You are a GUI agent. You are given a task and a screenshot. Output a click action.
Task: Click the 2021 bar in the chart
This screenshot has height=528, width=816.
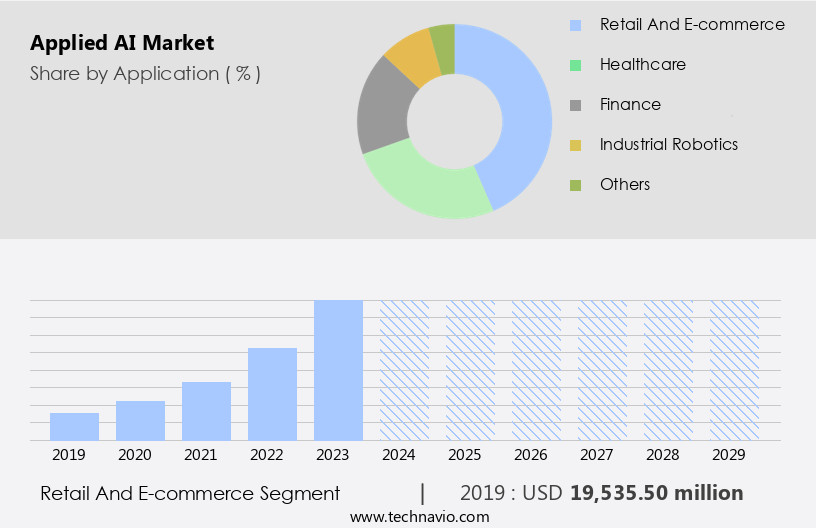206,411
